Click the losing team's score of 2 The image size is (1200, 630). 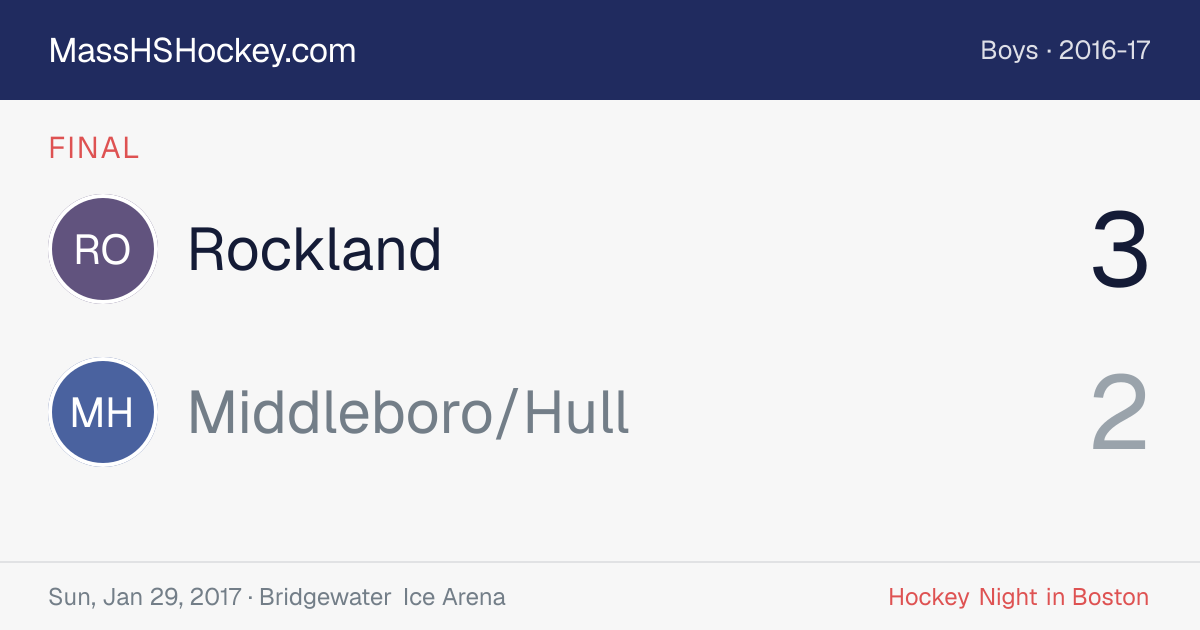tap(1120, 414)
